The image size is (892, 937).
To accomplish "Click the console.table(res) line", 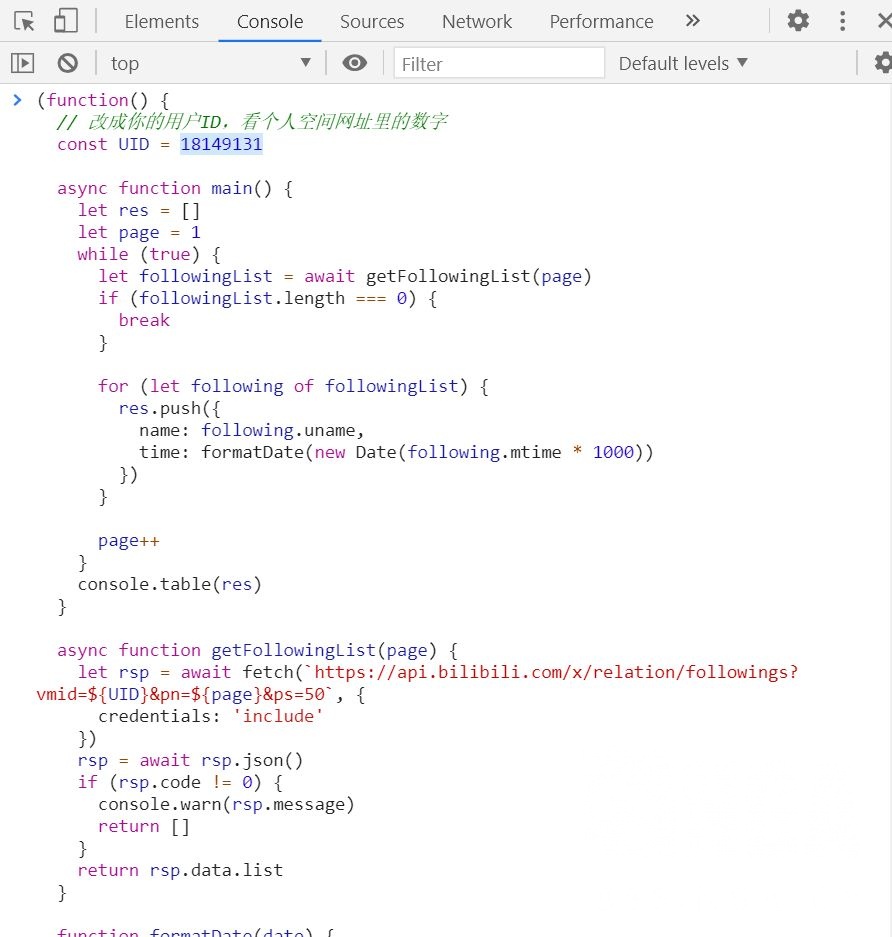I will click(170, 584).
